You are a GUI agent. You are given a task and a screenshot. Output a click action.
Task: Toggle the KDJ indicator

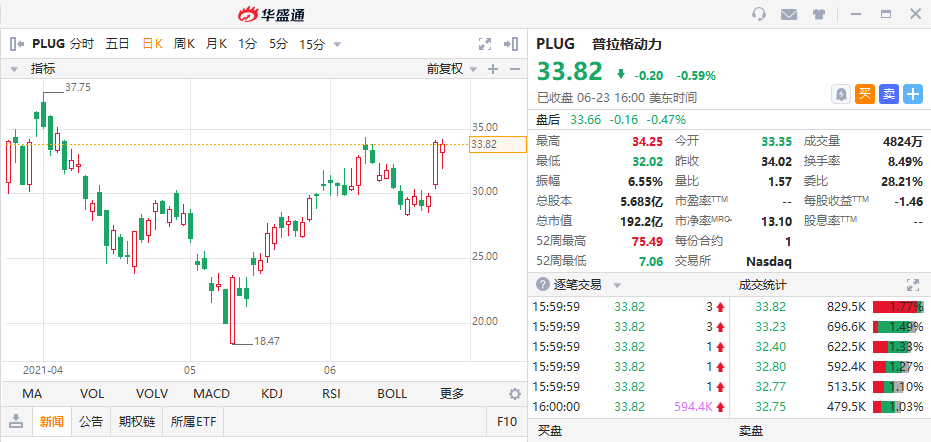pyautogui.click(x=272, y=394)
